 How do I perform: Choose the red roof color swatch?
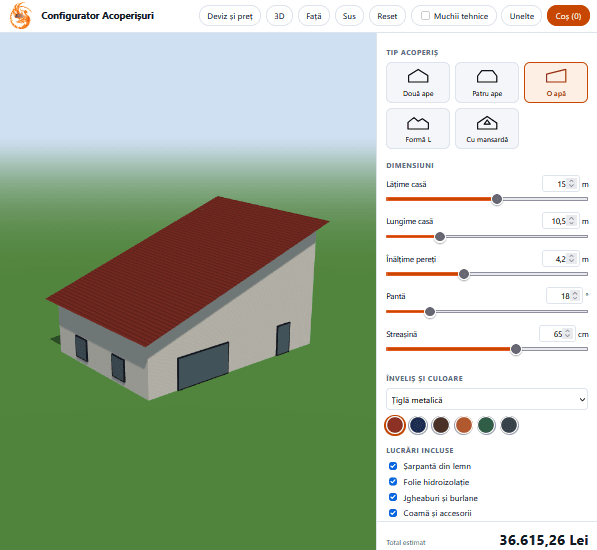click(x=395, y=425)
